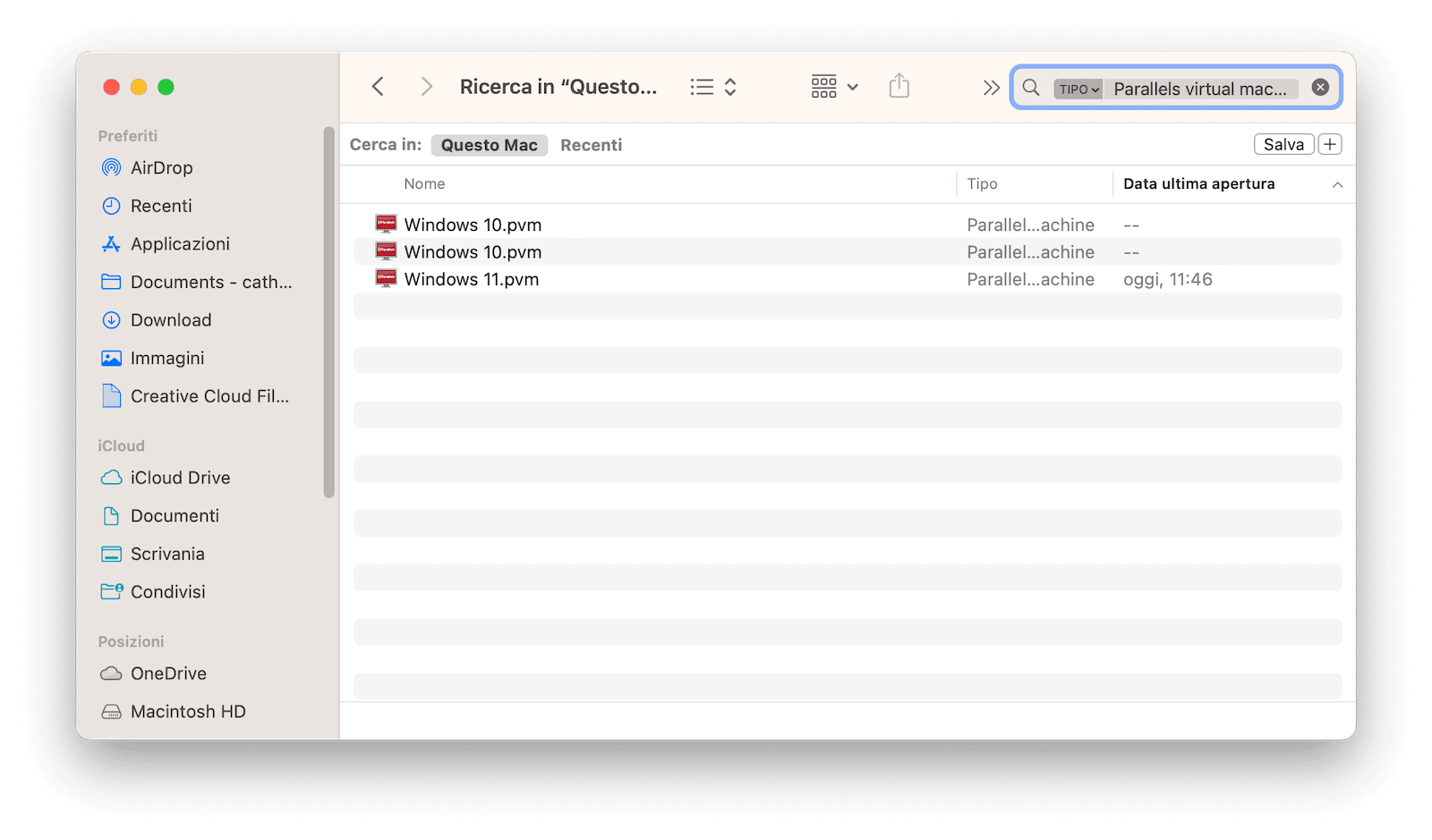This screenshot has height=840, width=1432.
Task: Switch search scope to Recenti
Action: [591, 145]
